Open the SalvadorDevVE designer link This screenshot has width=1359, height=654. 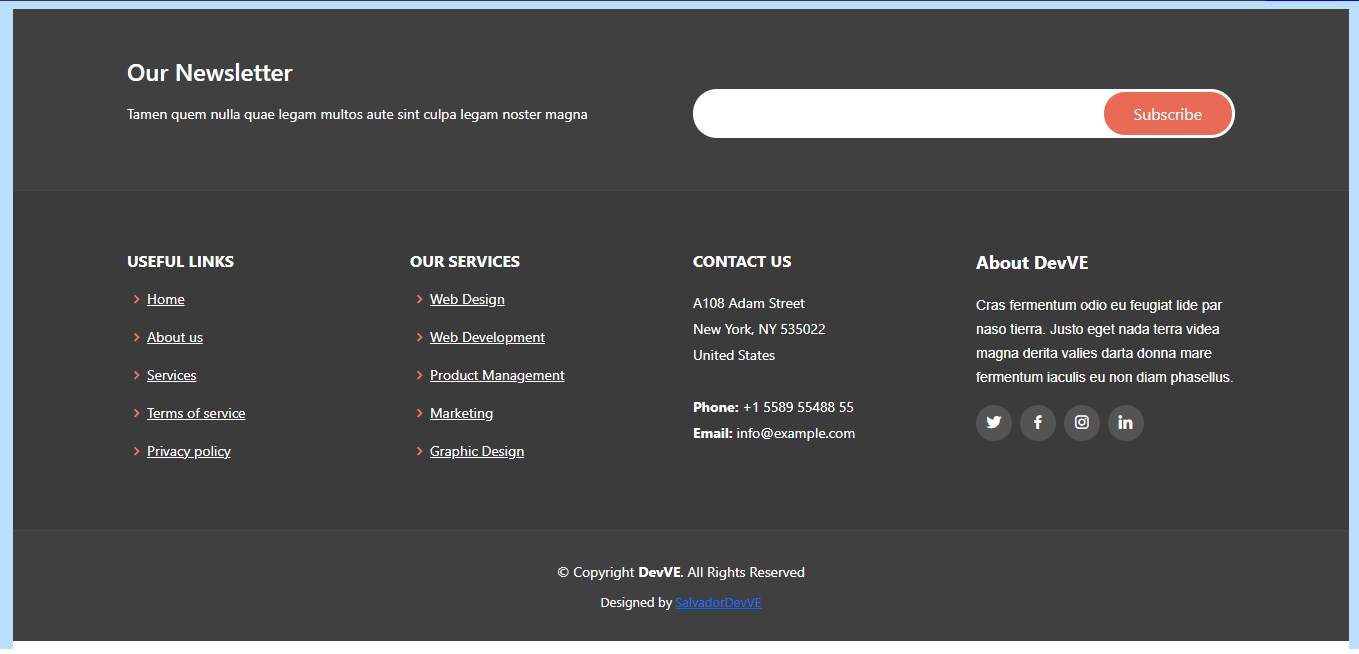(x=717, y=602)
